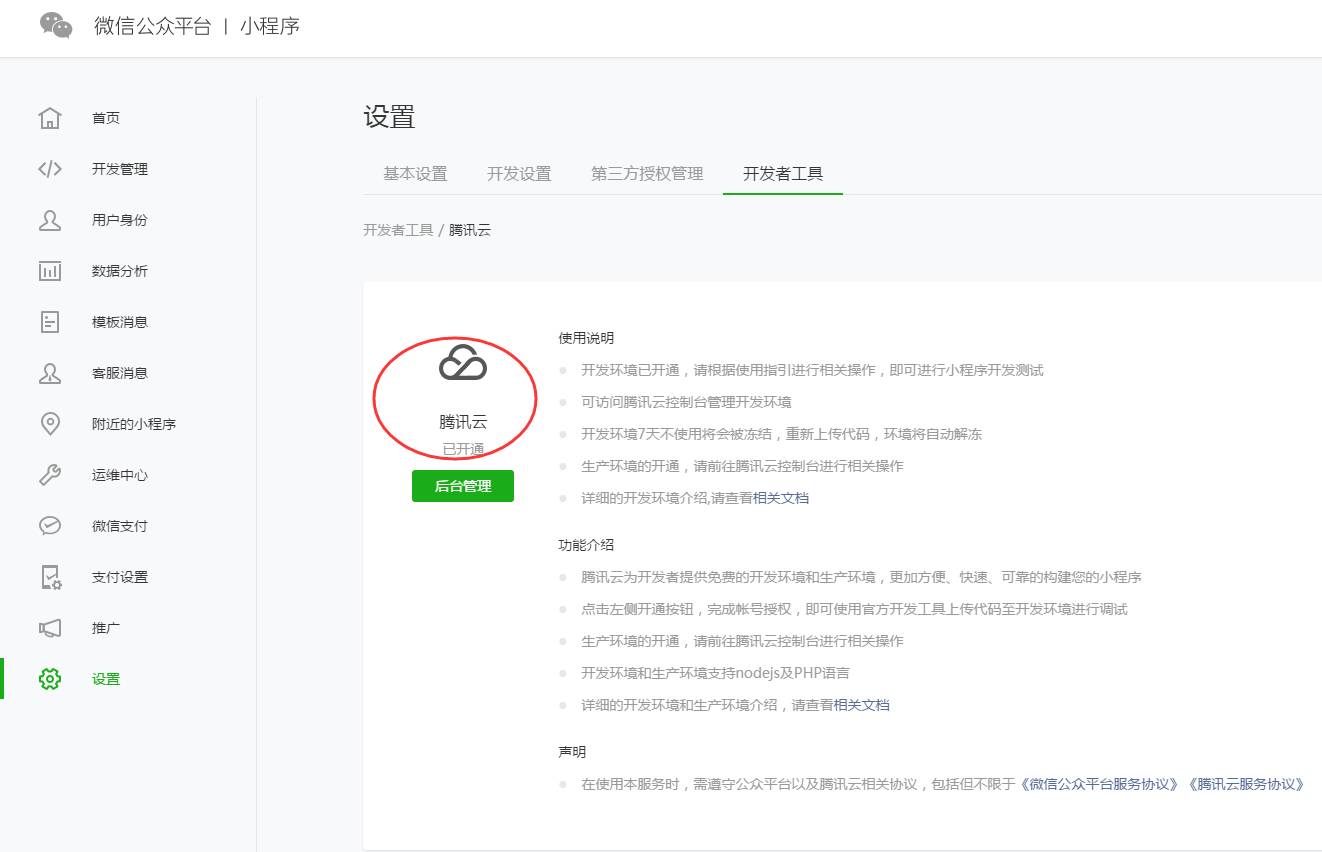
Task: Click the megaphone icon for 推广
Action: [50, 628]
